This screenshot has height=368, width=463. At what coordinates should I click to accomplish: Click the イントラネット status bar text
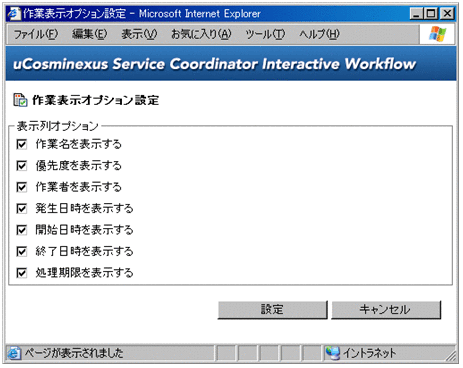click(370, 353)
